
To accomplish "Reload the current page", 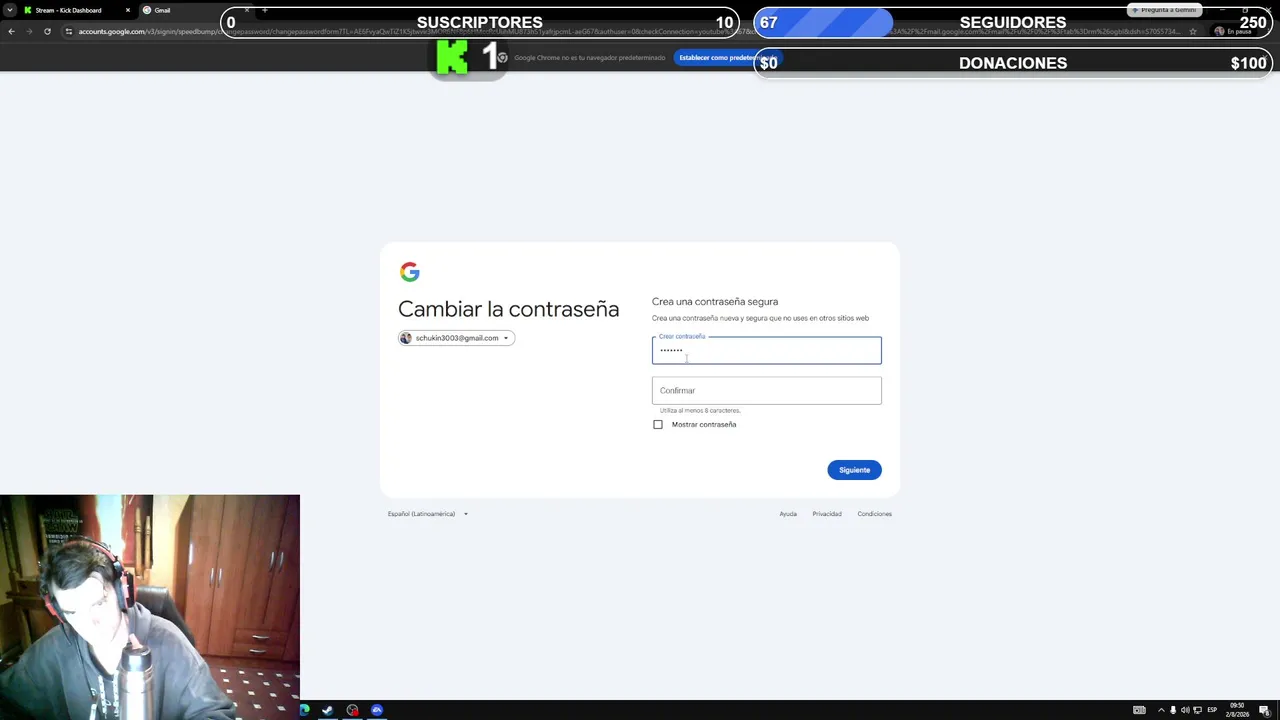I will tap(47, 31).
